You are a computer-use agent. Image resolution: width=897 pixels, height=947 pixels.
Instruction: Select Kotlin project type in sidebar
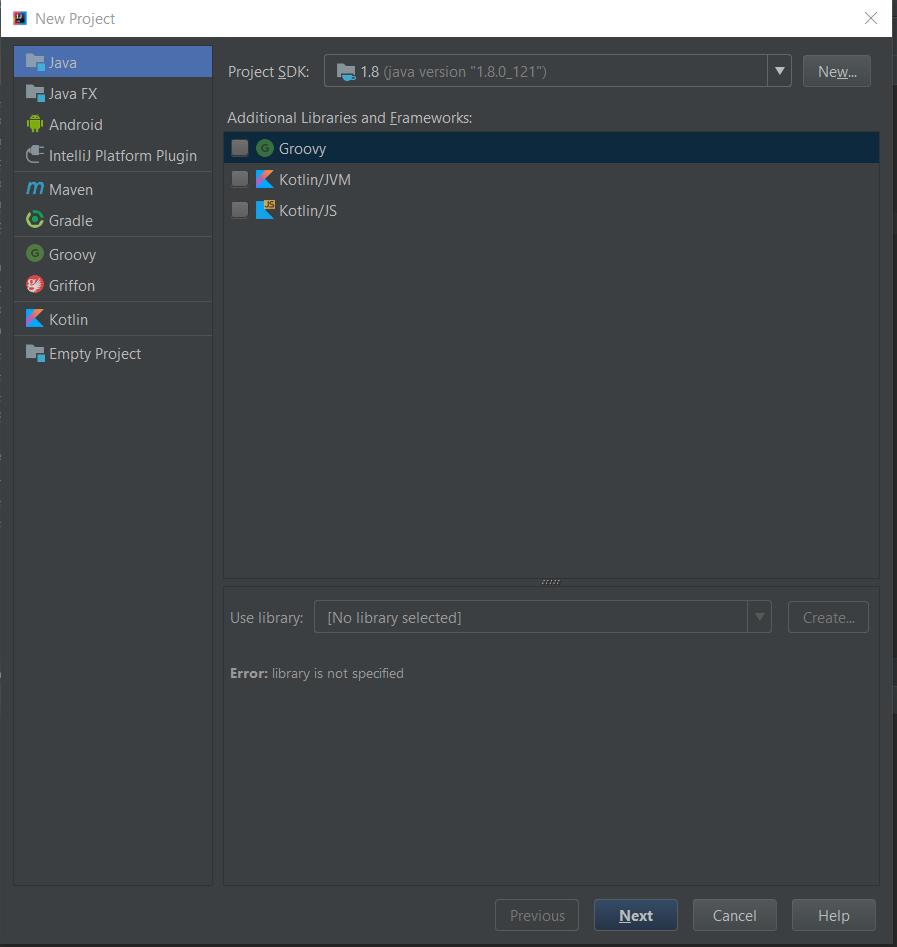pyautogui.click(x=113, y=319)
